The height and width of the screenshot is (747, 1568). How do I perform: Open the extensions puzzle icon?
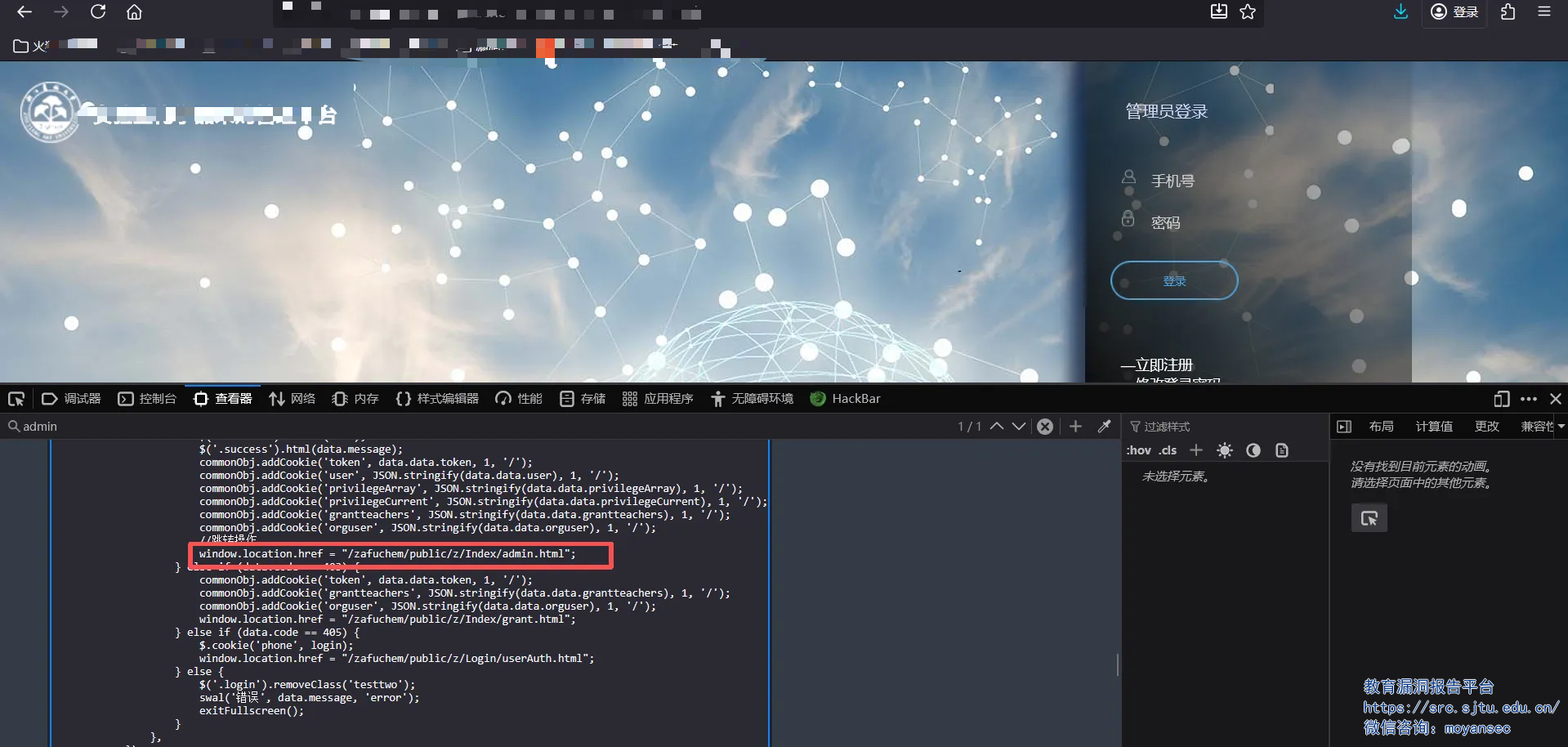[1508, 11]
